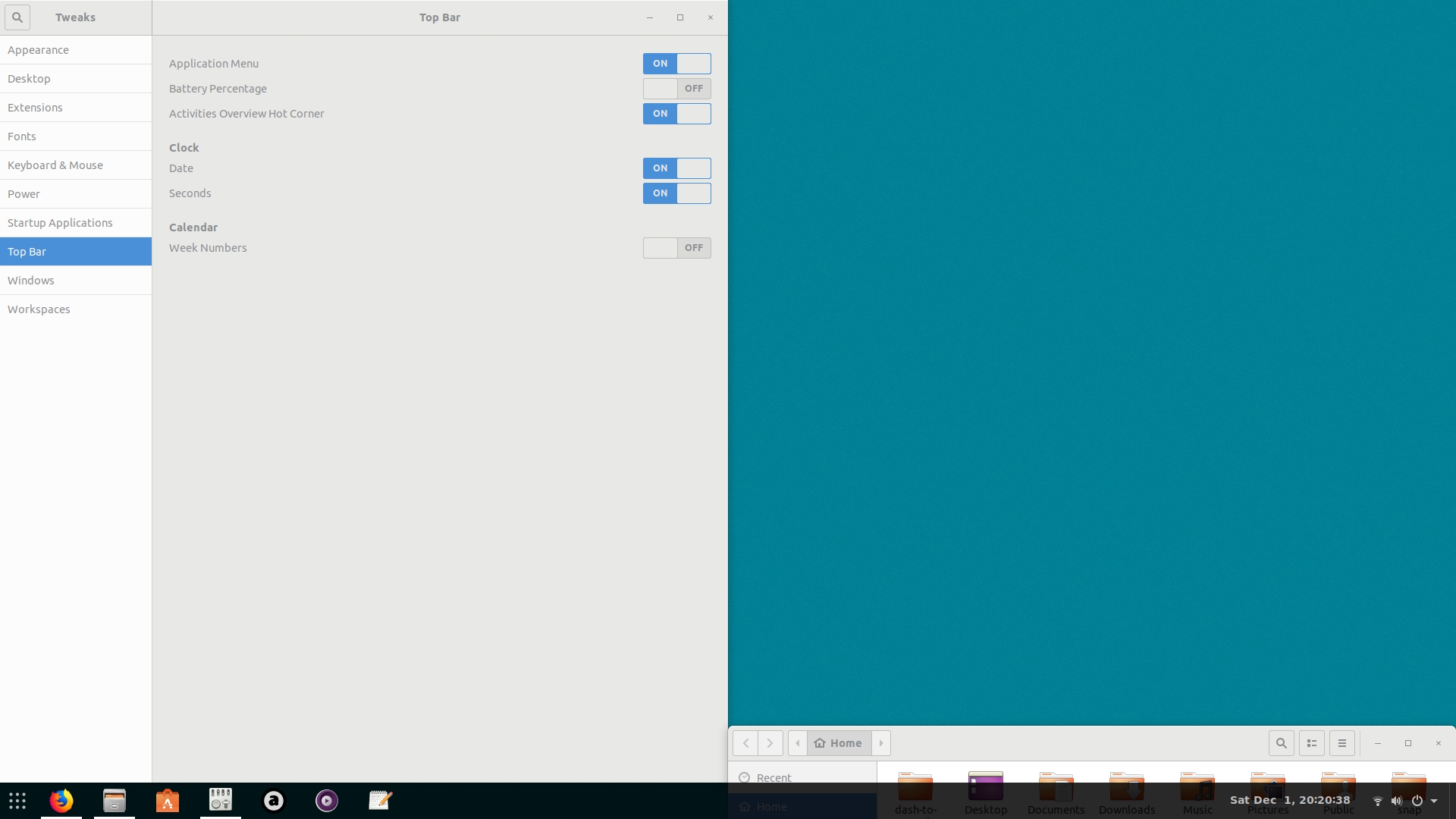Open the Files hamburger menu

[1342, 743]
